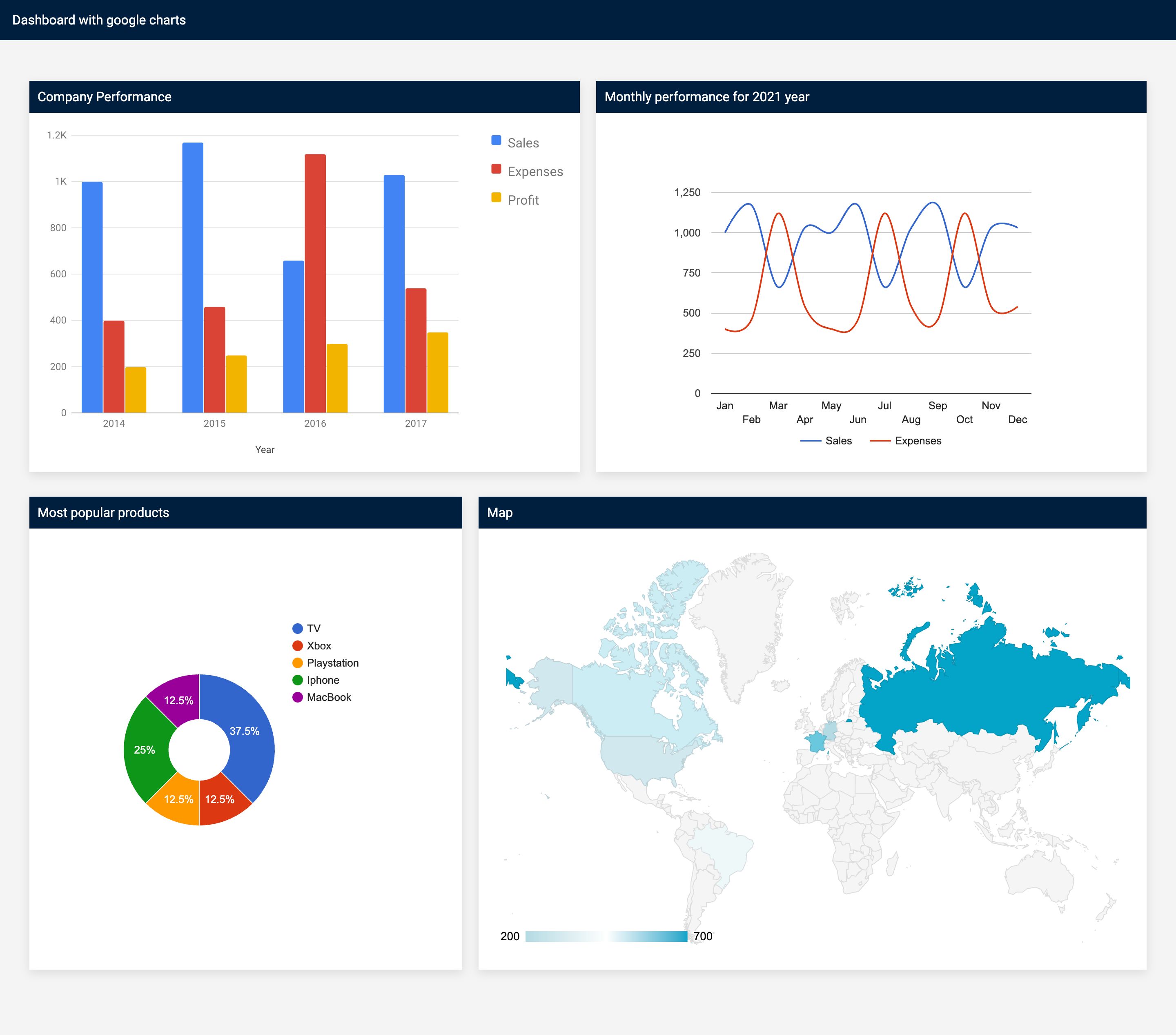The image size is (1176, 1035).
Task: Click the Iphone legend circle icon
Action: (x=297, y=680)
